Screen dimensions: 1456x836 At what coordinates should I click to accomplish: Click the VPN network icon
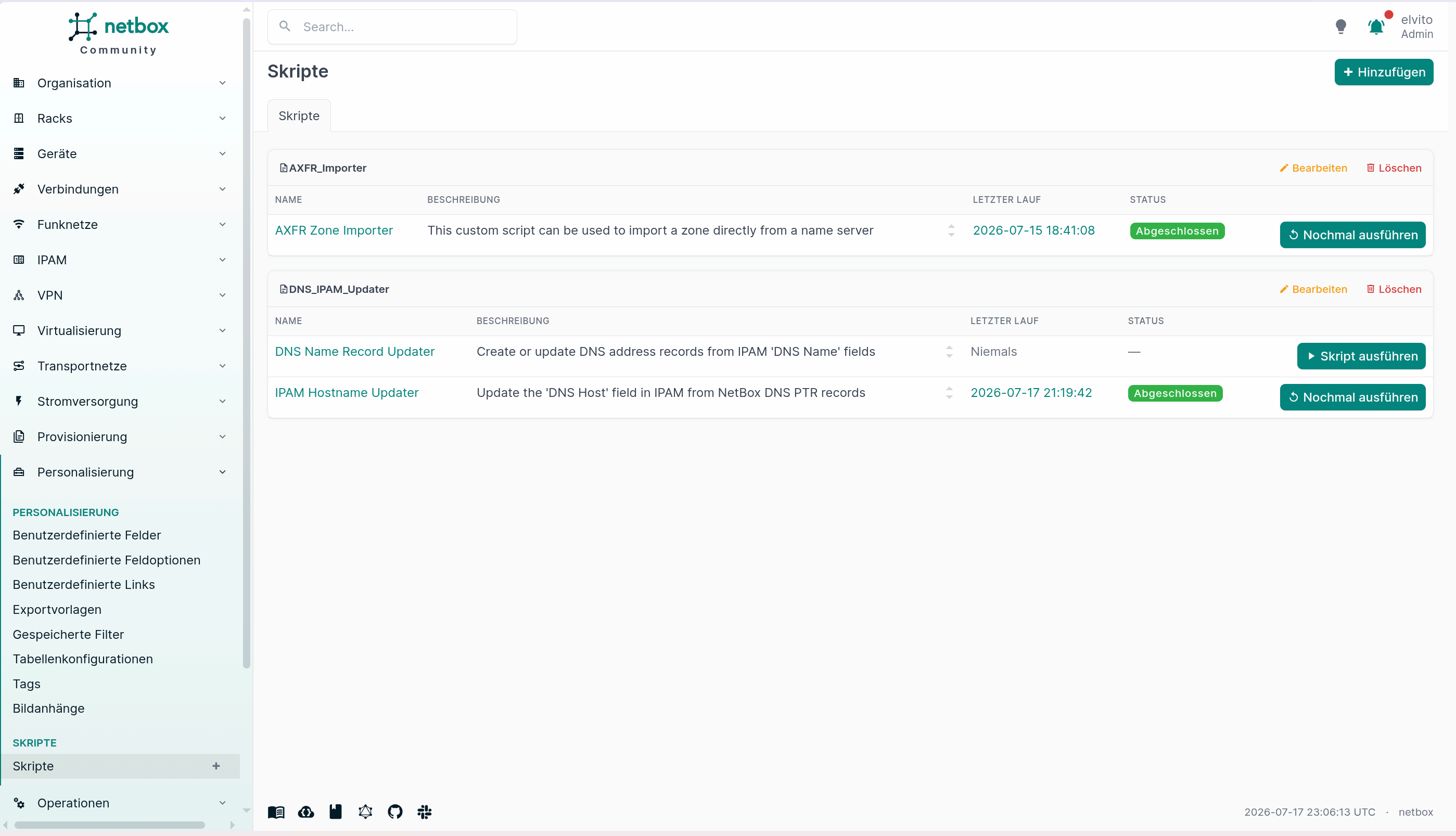click(19, 295)
